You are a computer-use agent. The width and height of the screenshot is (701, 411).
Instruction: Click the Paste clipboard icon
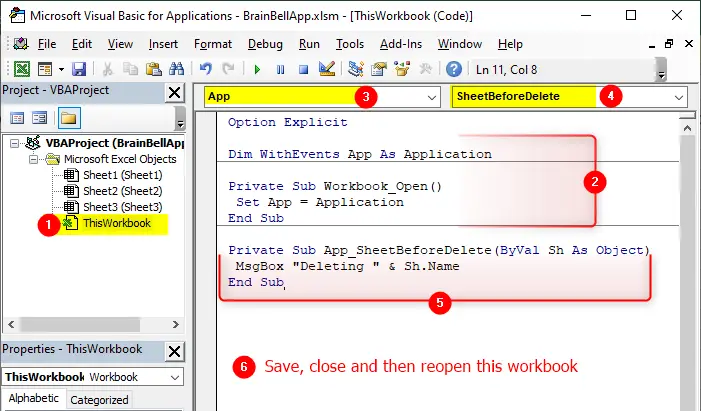(x=154, y=69)
